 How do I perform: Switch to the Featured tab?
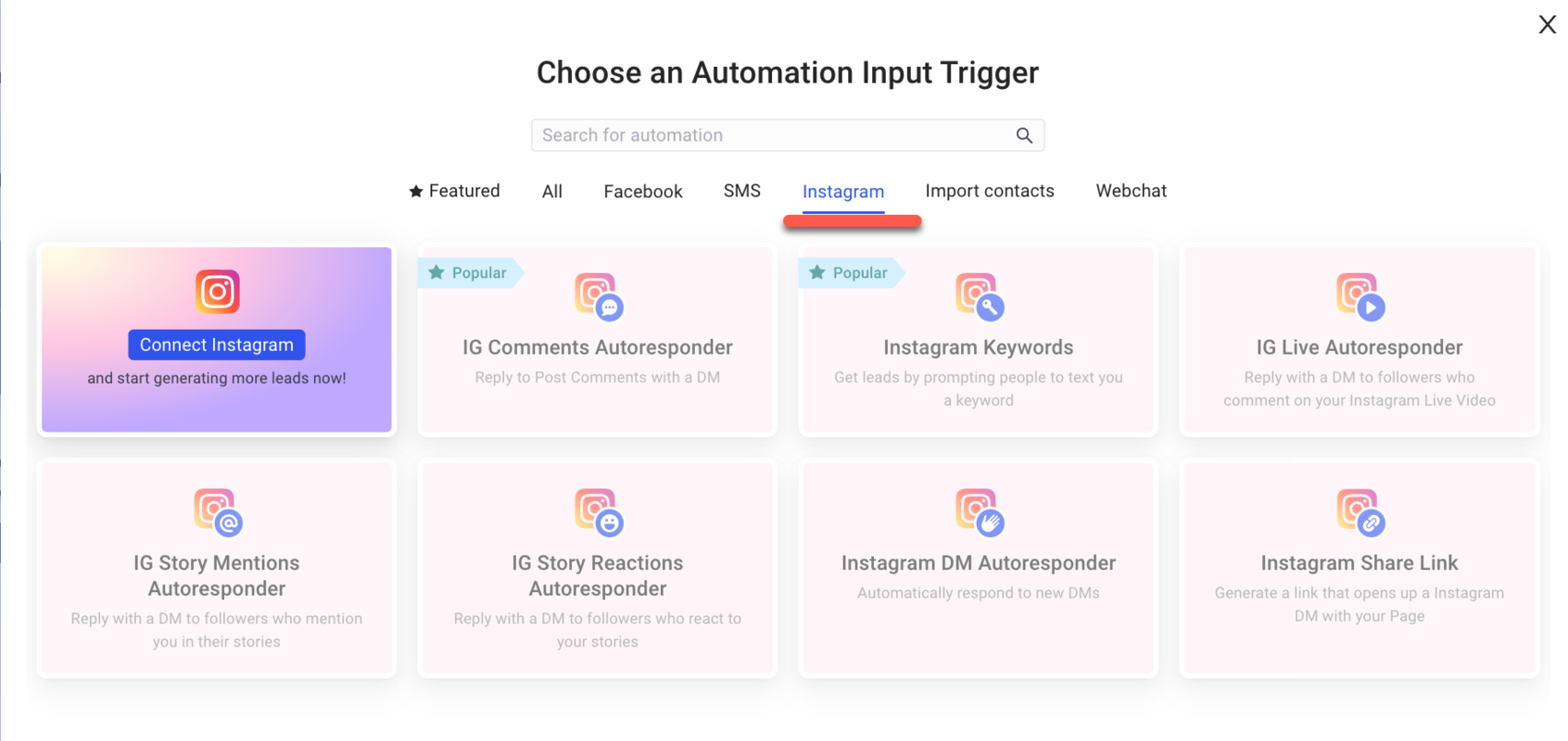[454, 191]
